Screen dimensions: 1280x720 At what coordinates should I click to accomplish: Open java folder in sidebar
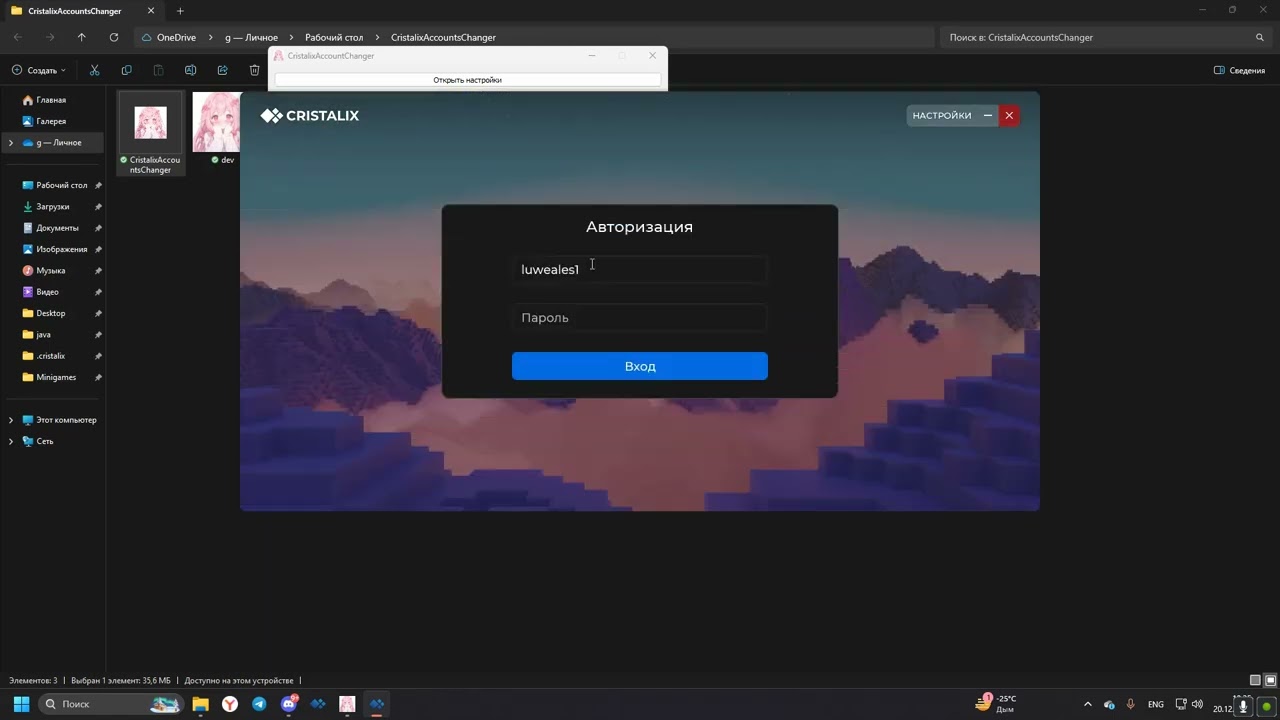[43, 335]
